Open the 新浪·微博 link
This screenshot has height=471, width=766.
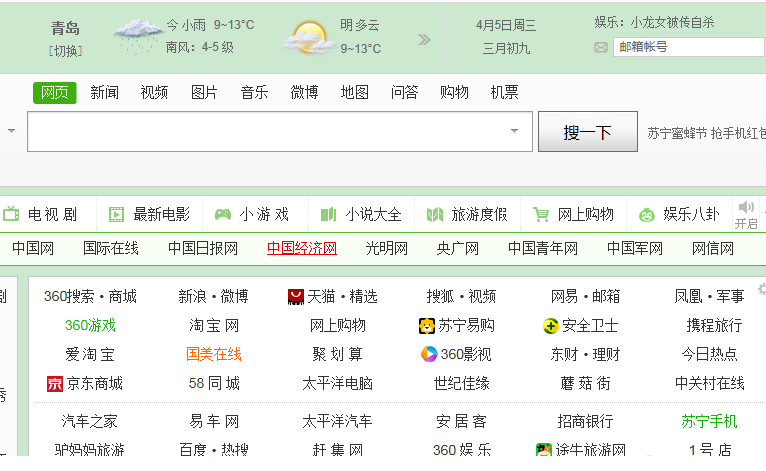[213, 297]
